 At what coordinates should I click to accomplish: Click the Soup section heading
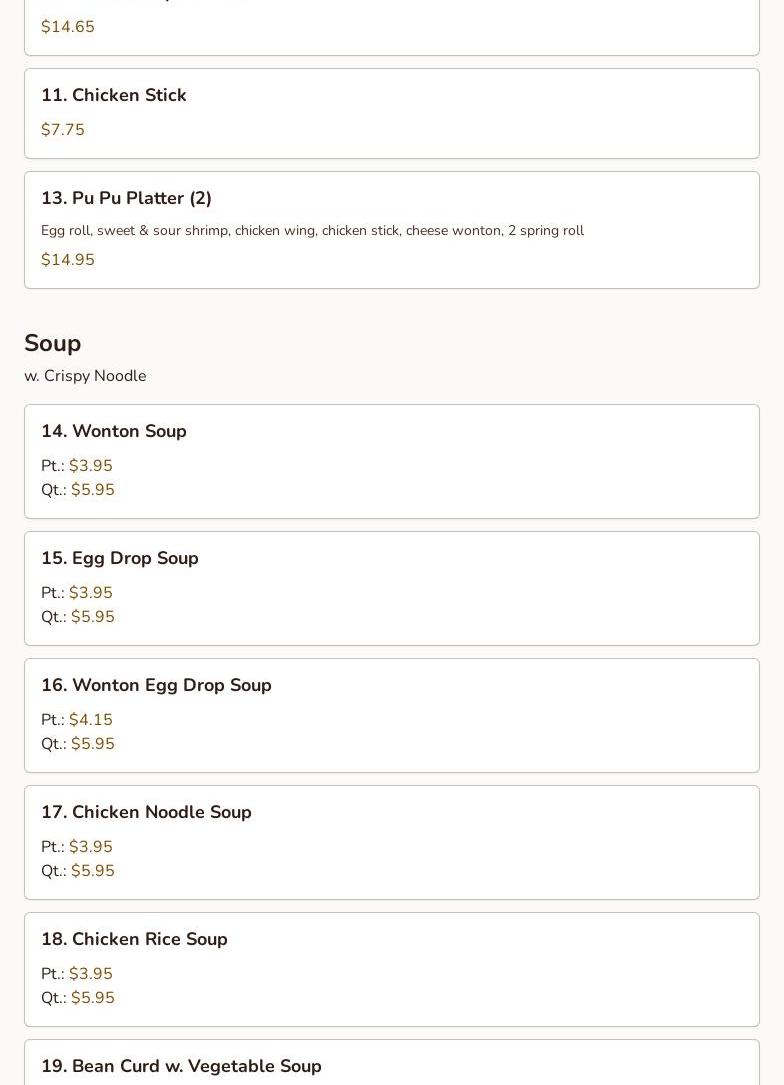[x=53, y=343]
